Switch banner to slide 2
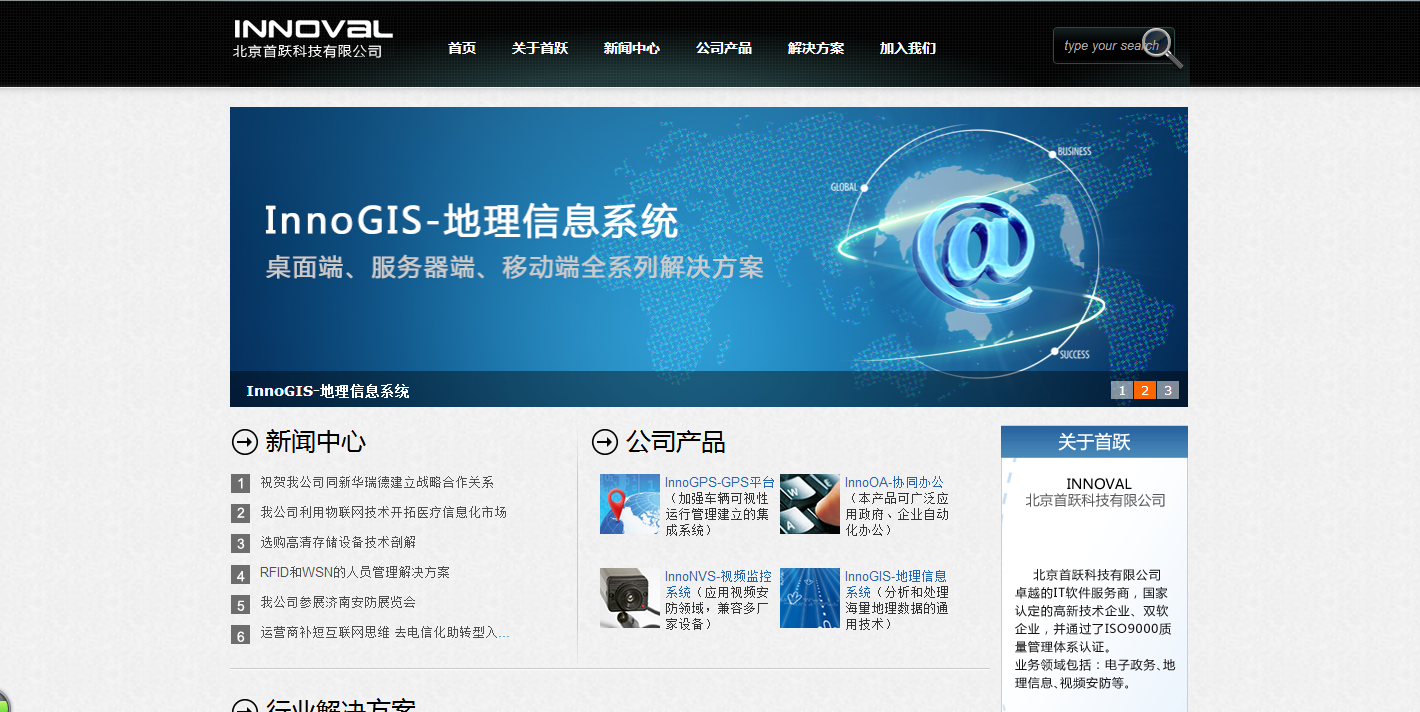Screen dimensions: 1420x712 click(x=1145, y=390)
